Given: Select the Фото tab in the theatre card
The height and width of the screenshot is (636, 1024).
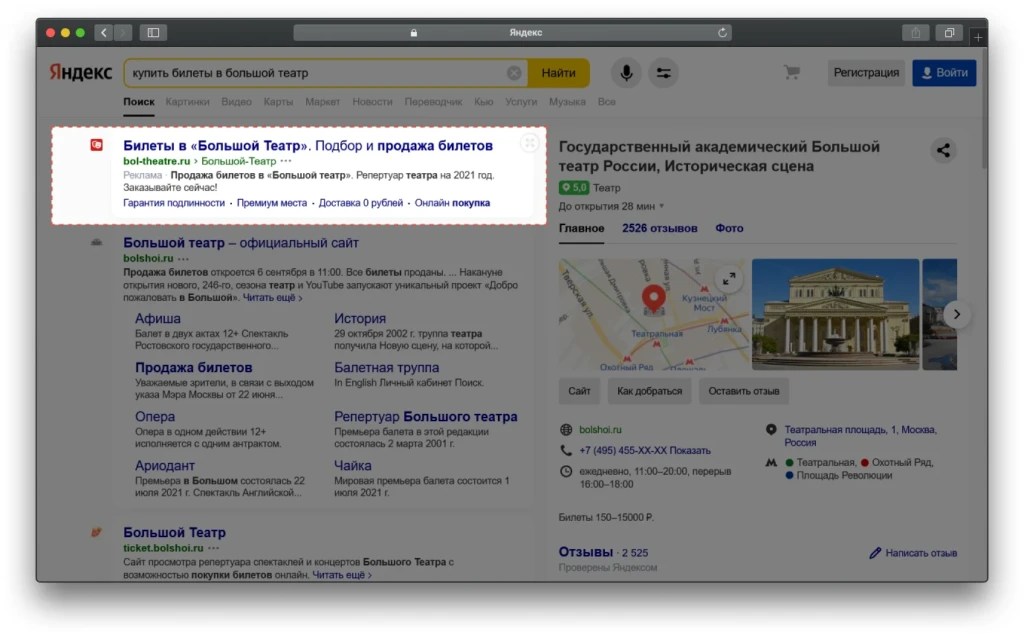Looking at the screenshot, I should pyautogui.click(x=729, y=229).
